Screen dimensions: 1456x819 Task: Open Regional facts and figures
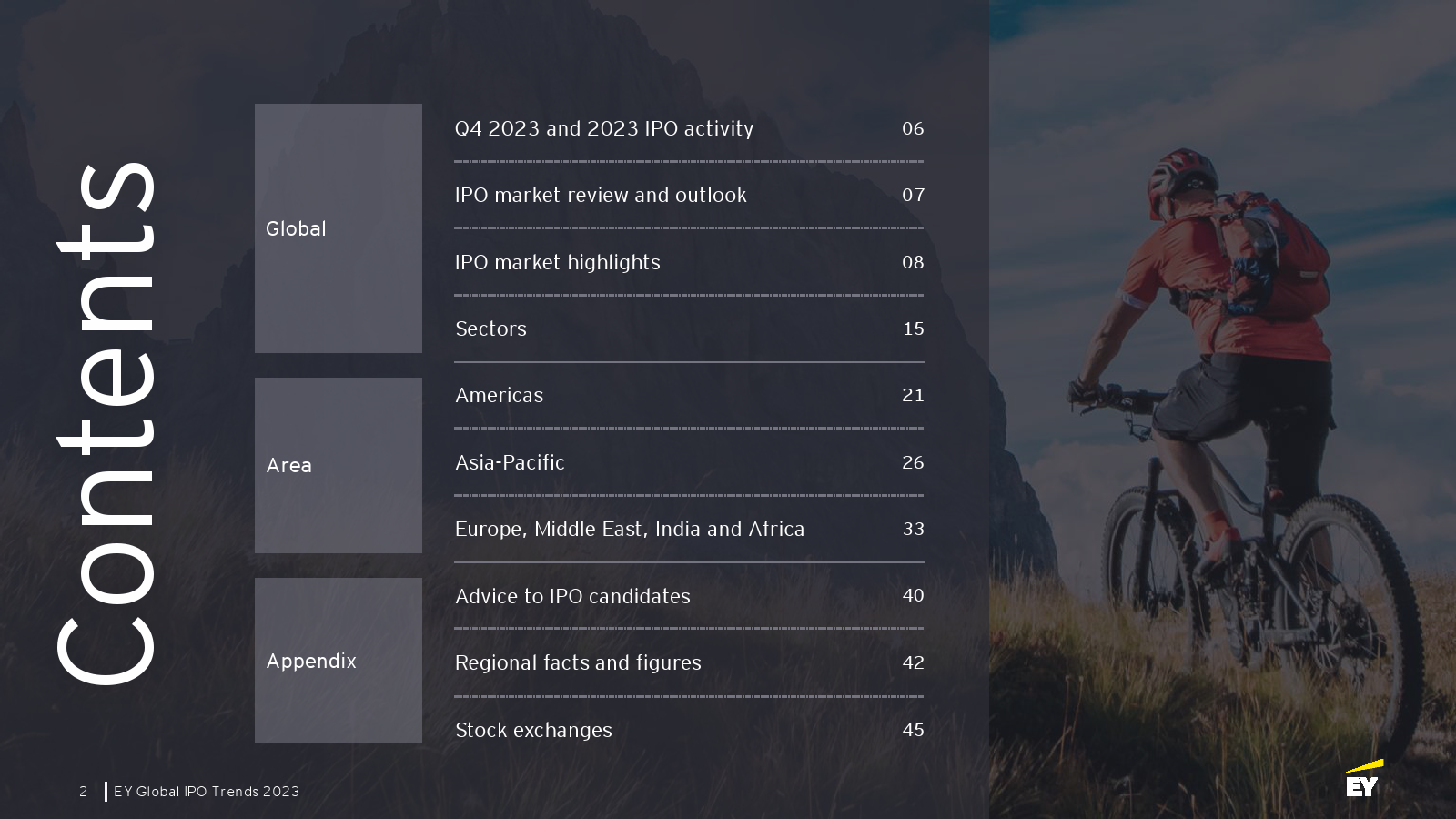(578, 663)
